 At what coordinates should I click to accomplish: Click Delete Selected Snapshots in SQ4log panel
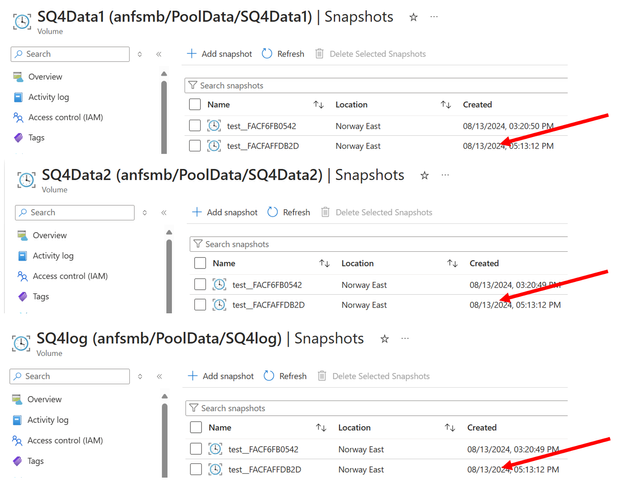(373, 376)
